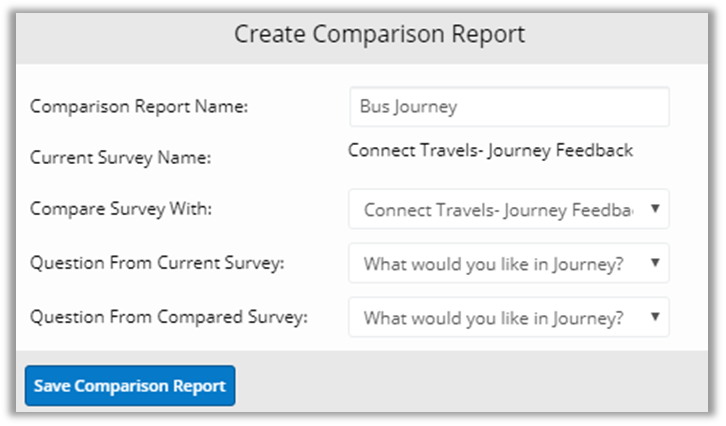This screenshot has height=426, width=726.
Task: Click the static "Connect Travels- Journey Feedback" survey name text
Action: (490, 151)
